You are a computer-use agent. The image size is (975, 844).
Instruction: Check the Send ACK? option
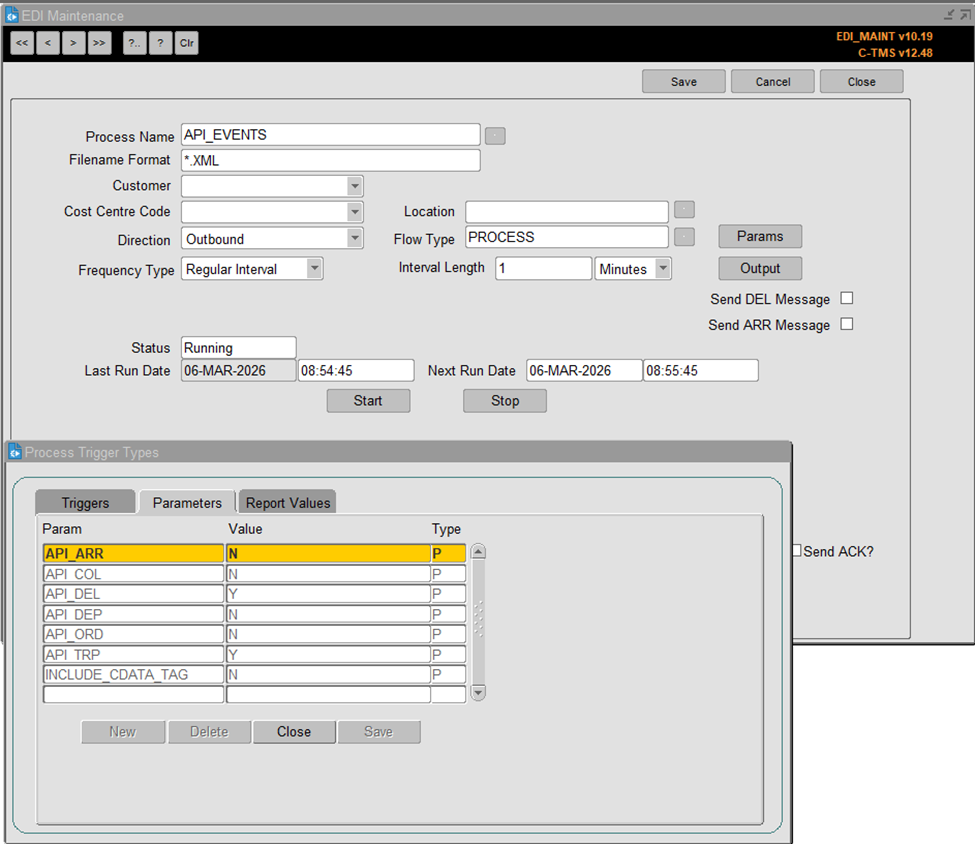pos(795,551)
